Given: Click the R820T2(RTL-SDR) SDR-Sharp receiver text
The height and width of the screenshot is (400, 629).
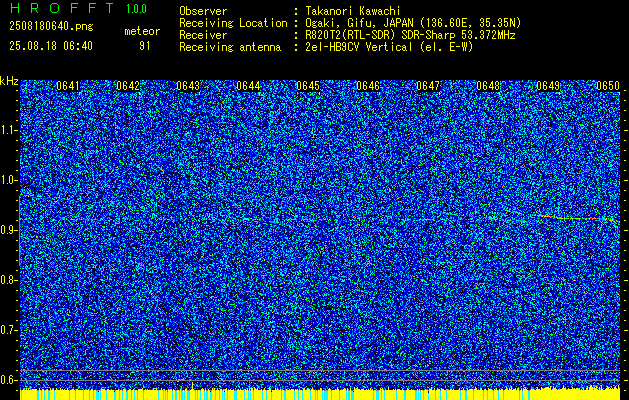Looking at the screenshot, I should 410,35.
